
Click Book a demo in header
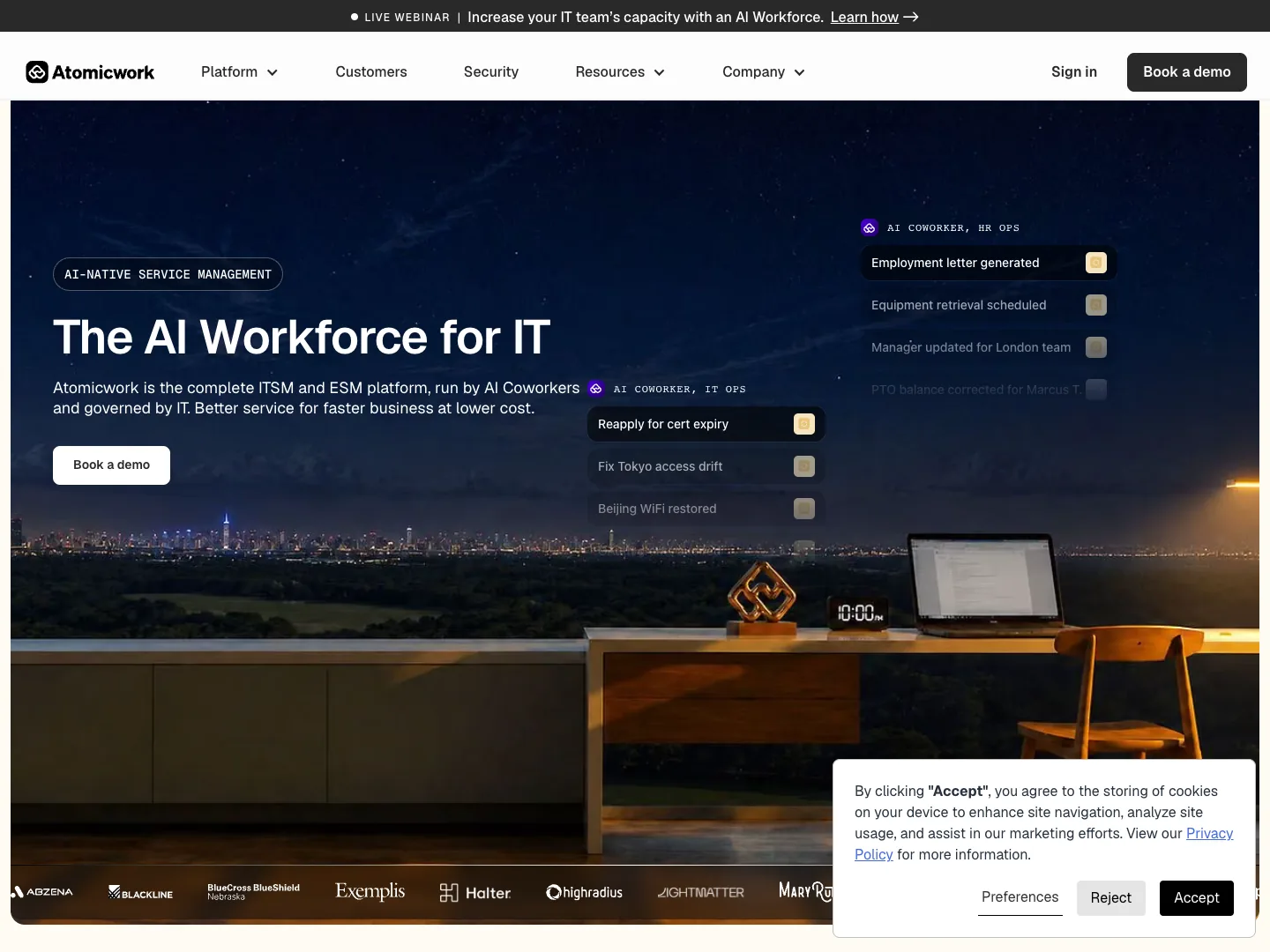coord(1187,72)
